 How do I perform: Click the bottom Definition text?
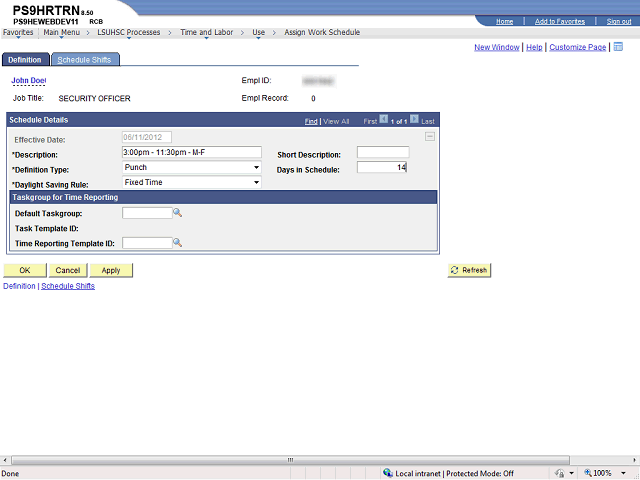(19, 286)
